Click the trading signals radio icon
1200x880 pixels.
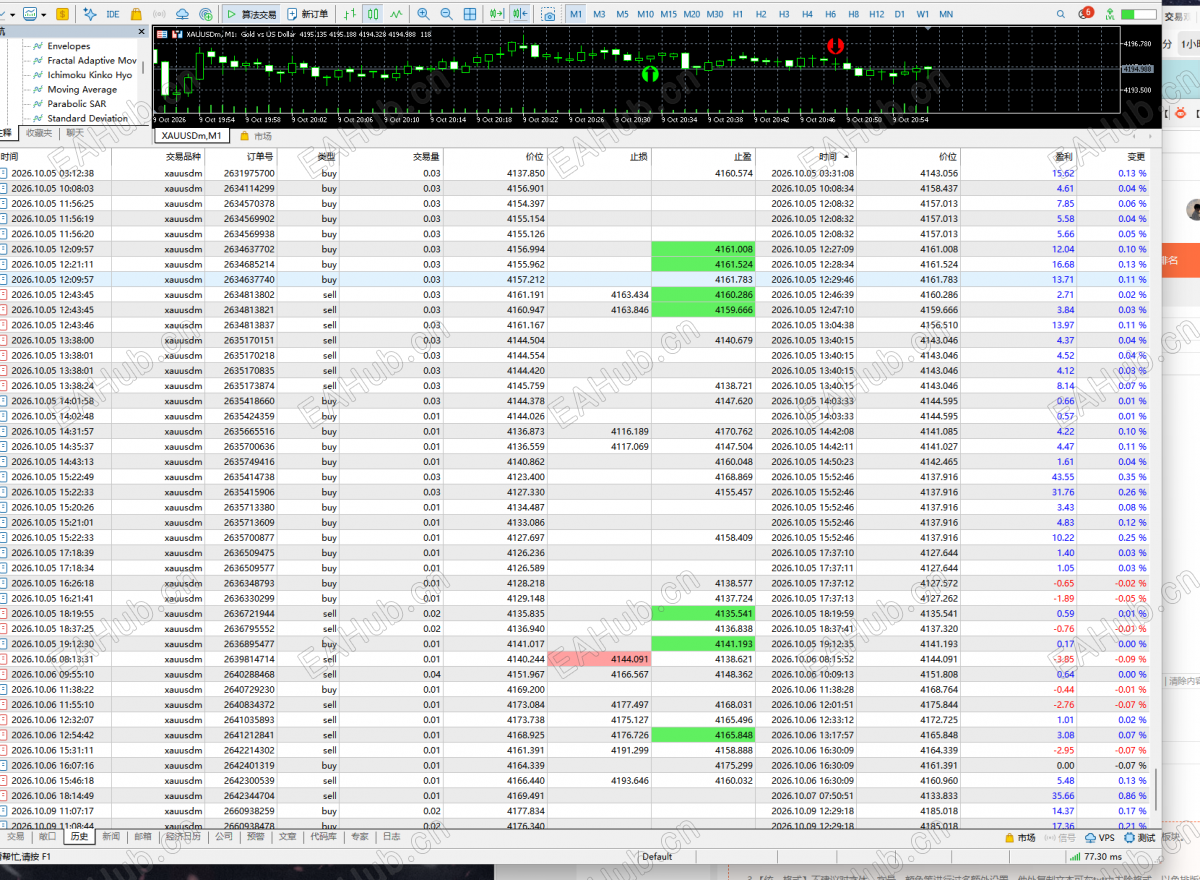coord(160,14)
